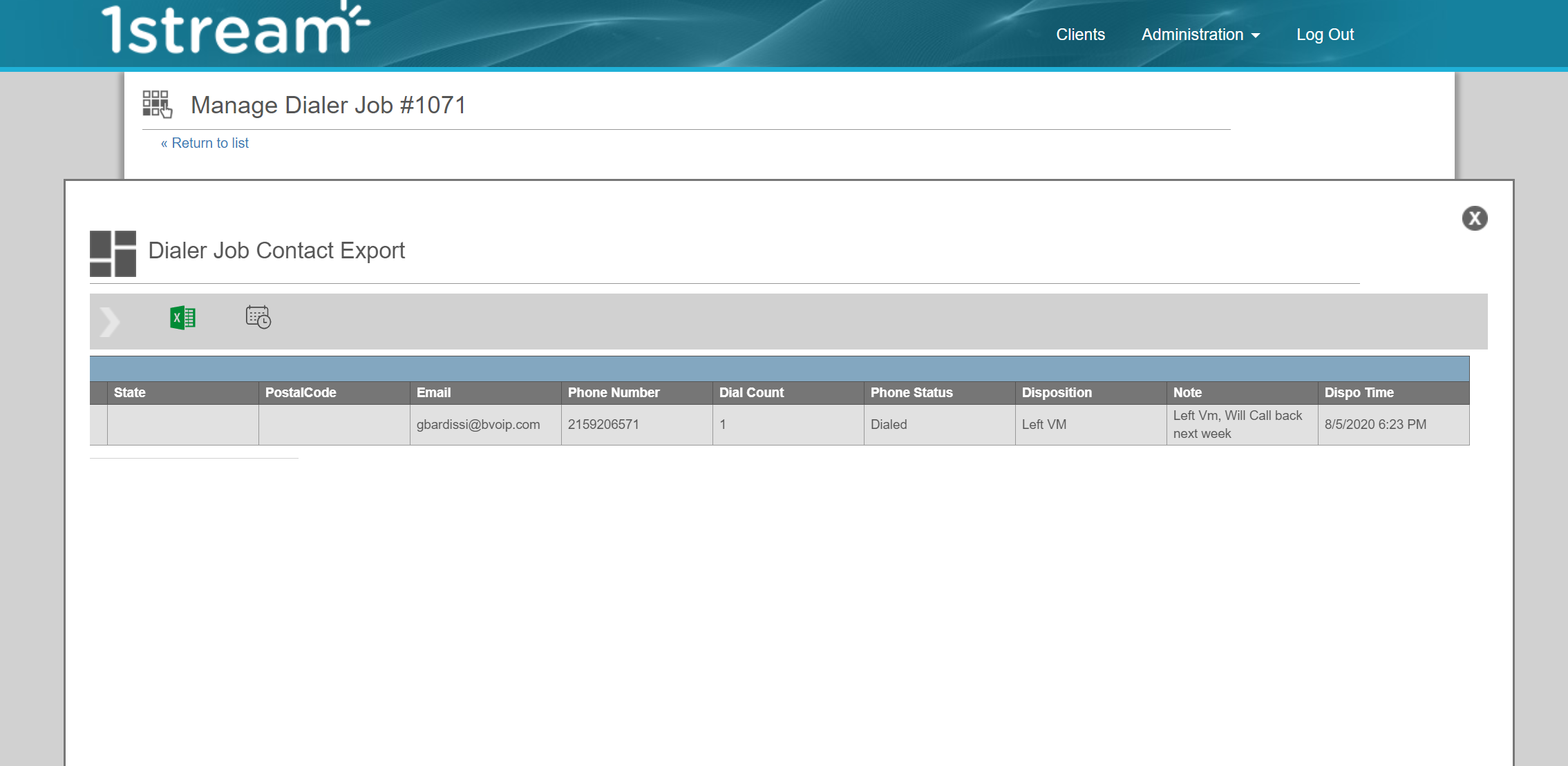Open the schedule export calendar icon
Screen dimensions: 1568x766
coord(258,317)
